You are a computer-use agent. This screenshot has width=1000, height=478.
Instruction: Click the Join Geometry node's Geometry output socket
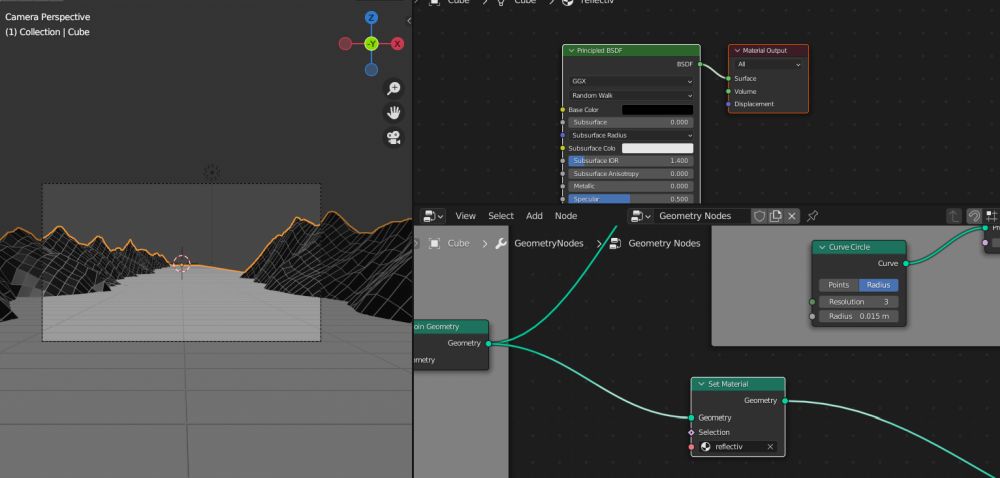point(489,344)
